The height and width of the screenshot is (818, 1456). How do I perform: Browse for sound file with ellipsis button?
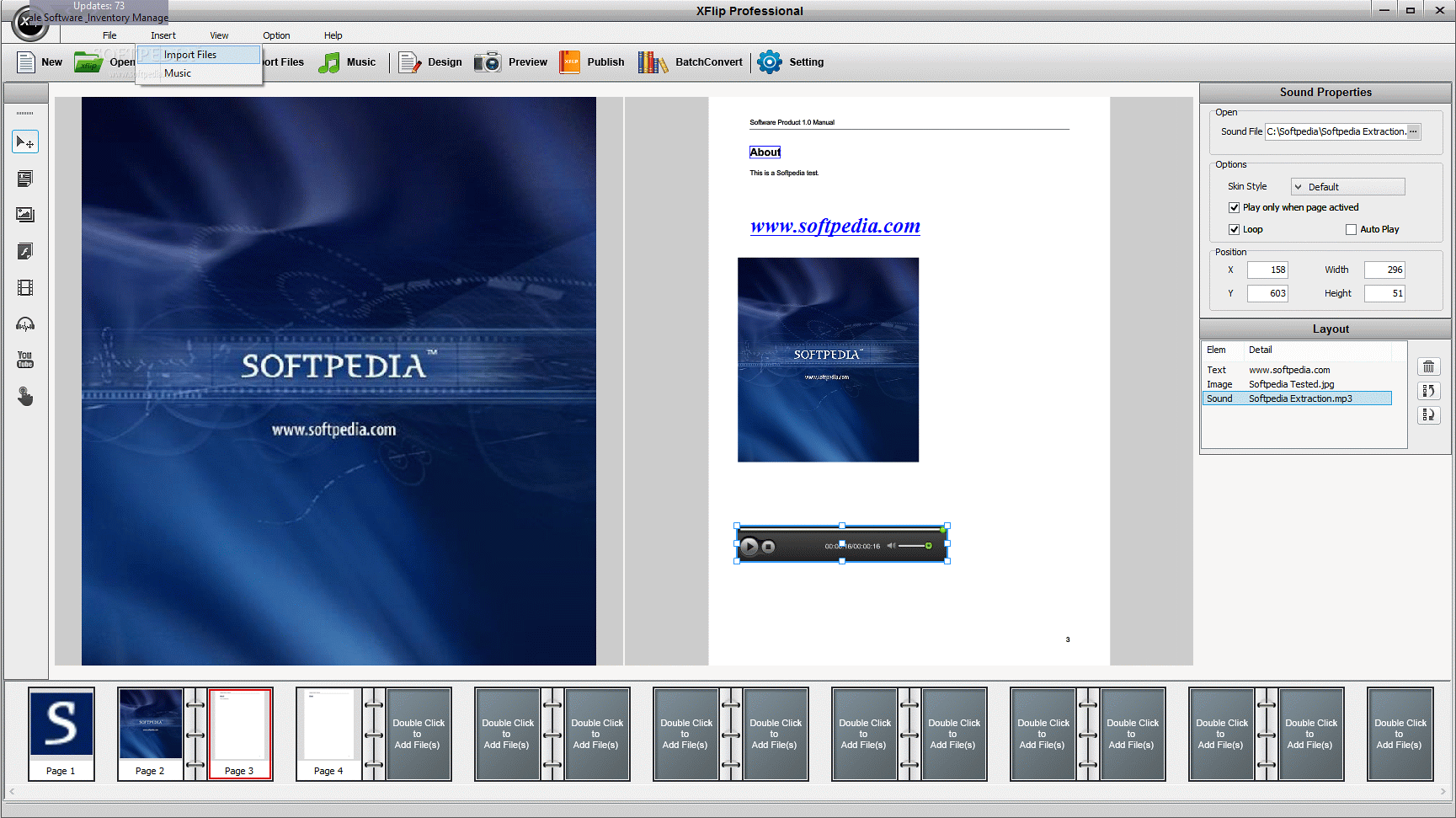[1413, 131]
